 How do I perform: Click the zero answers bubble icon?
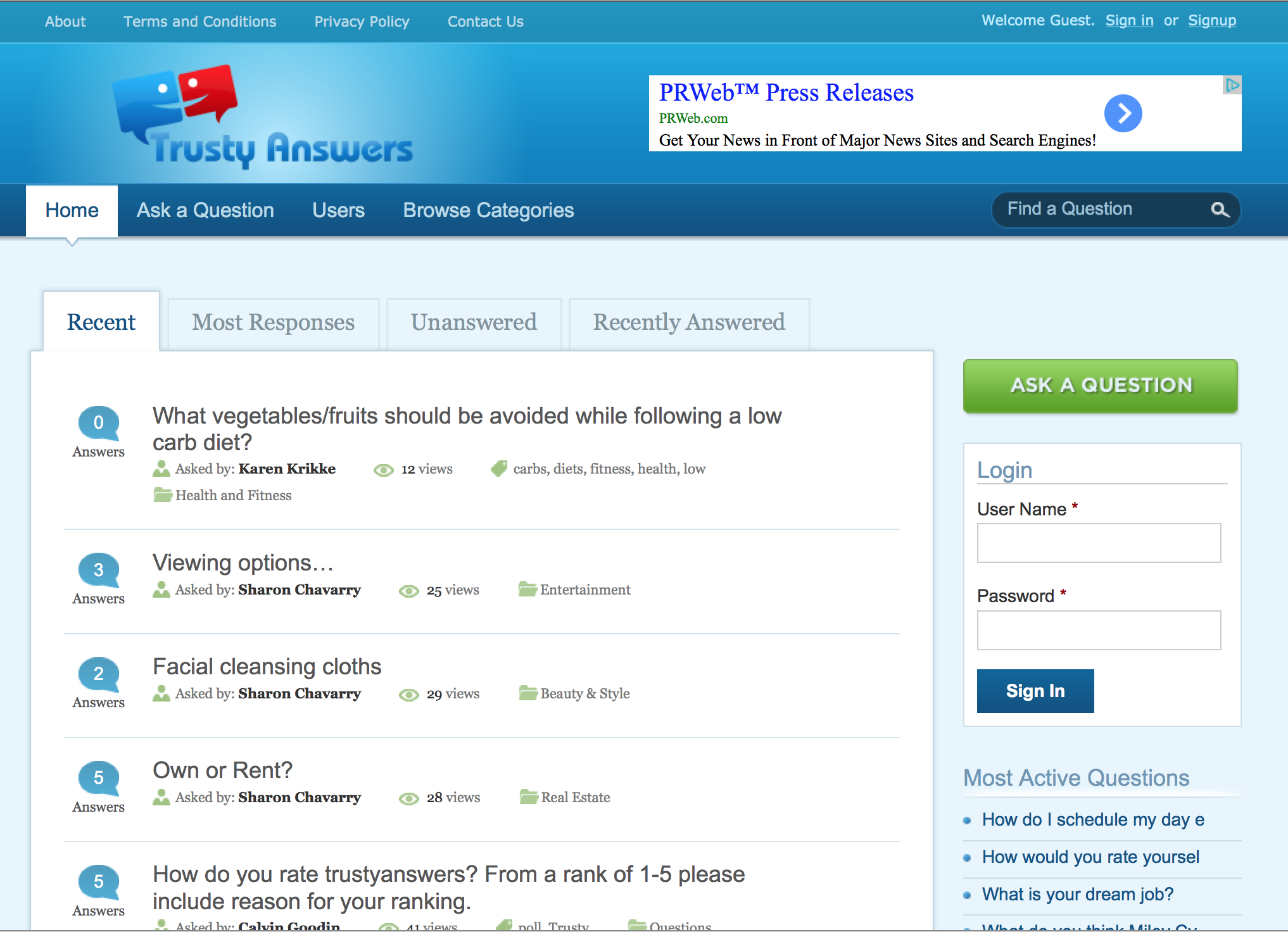point(98,422)
